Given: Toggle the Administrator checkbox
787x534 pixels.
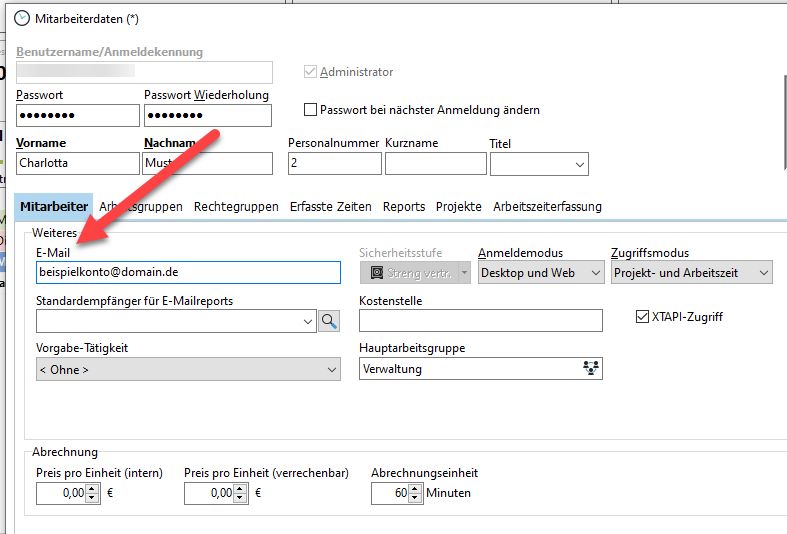Looking at the screenshot, I should pos(311,72).
